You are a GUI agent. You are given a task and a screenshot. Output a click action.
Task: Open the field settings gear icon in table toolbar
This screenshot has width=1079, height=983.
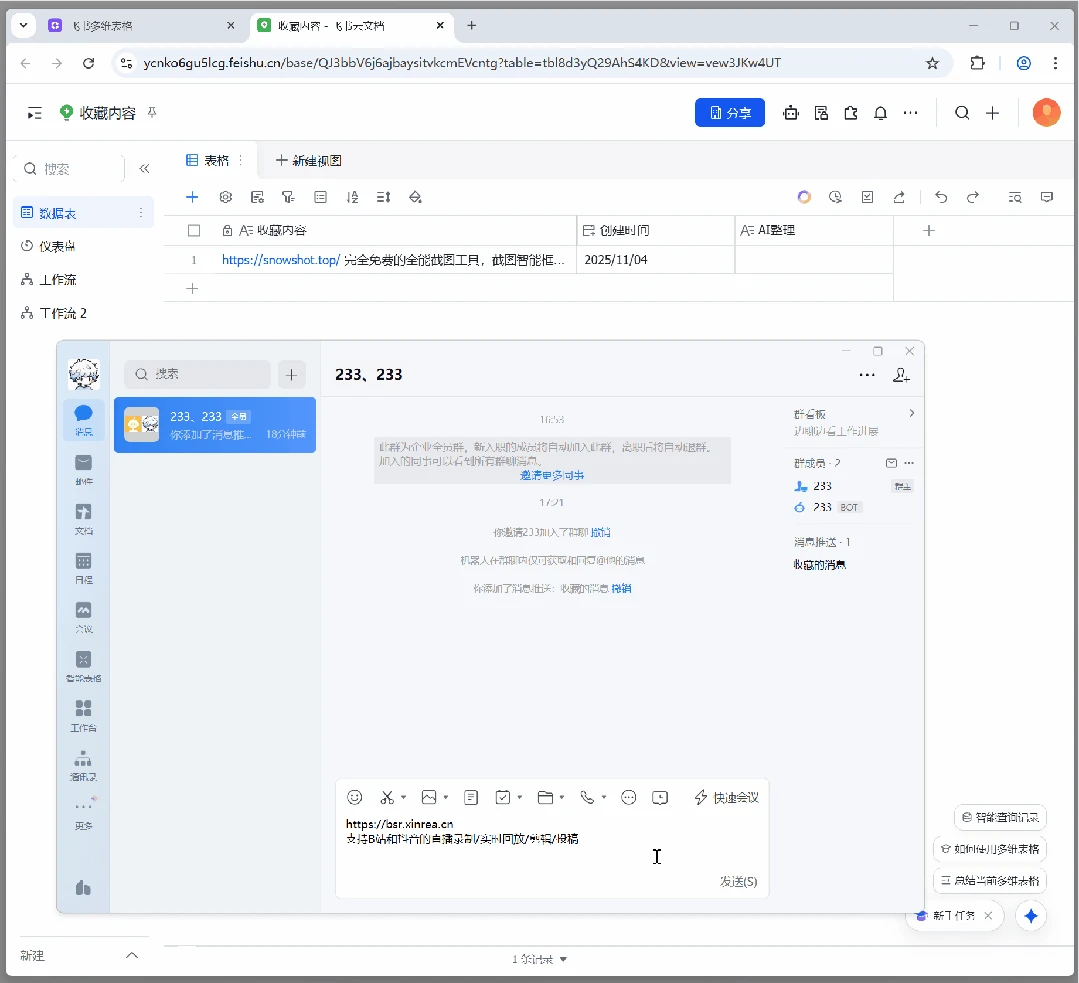225,198
